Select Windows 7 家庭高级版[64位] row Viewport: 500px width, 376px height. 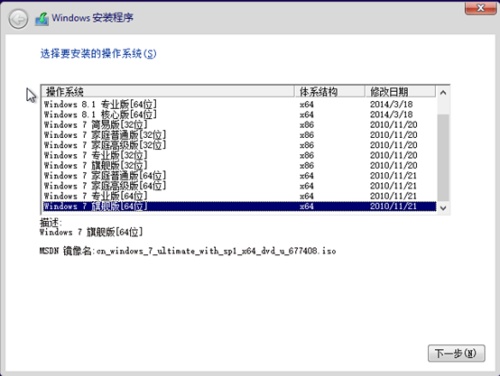239,186
